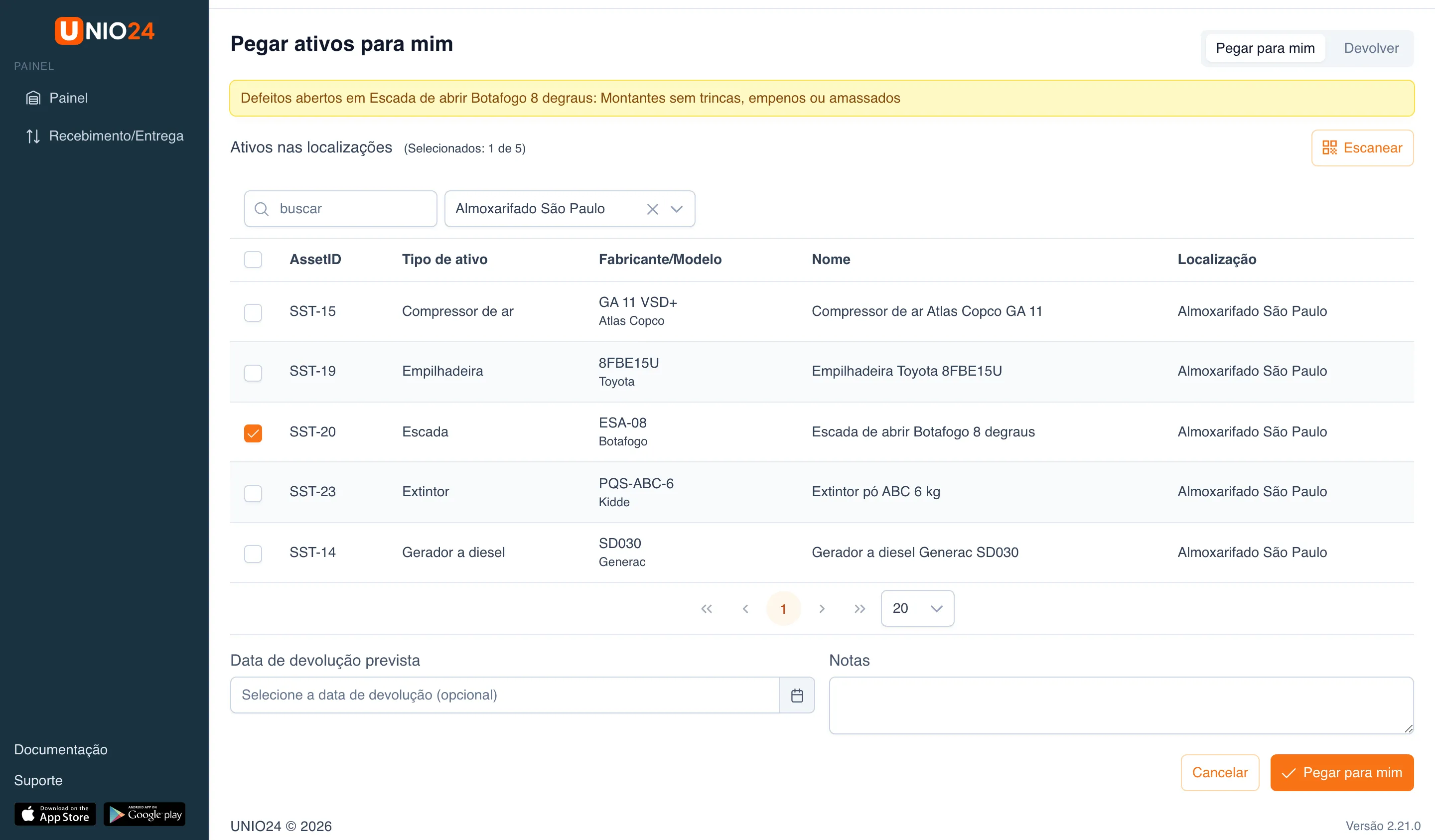
Task: Click the Google Play download badge
Action: pyautogui.click(x=144, y=814)
